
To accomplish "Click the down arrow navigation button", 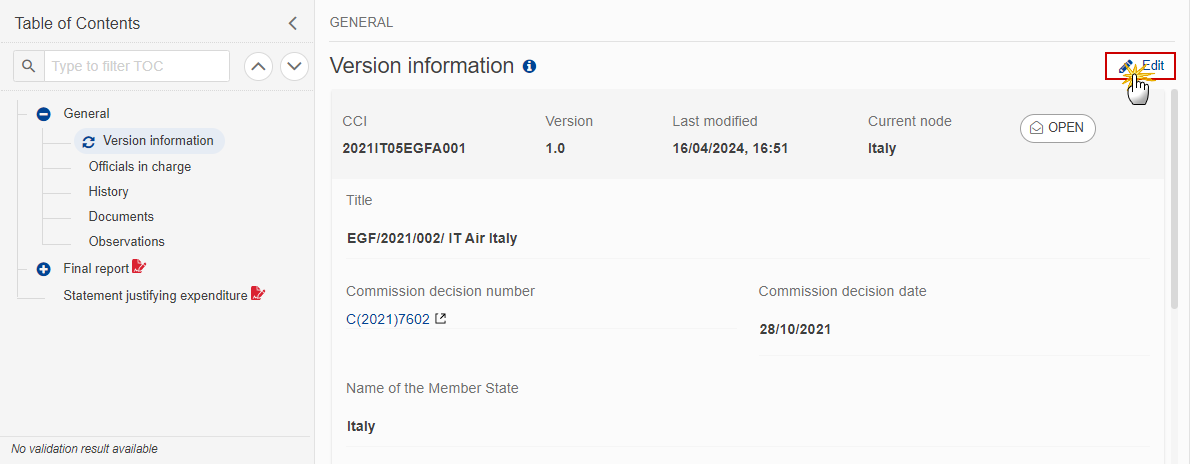I will [x=294, y=66].
